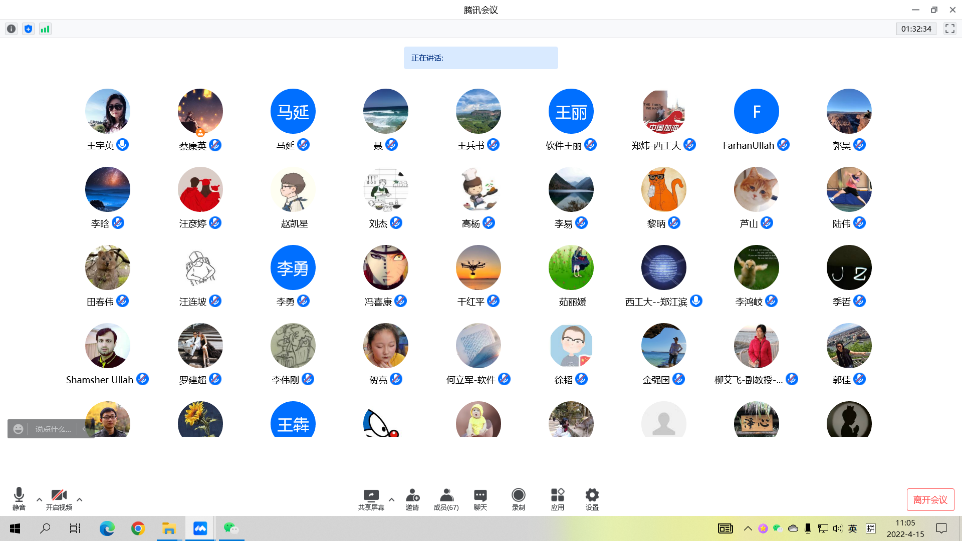Toggle microphone mute (静音)
The width and height of the screenshot is (962, 541).
[19, 497]
